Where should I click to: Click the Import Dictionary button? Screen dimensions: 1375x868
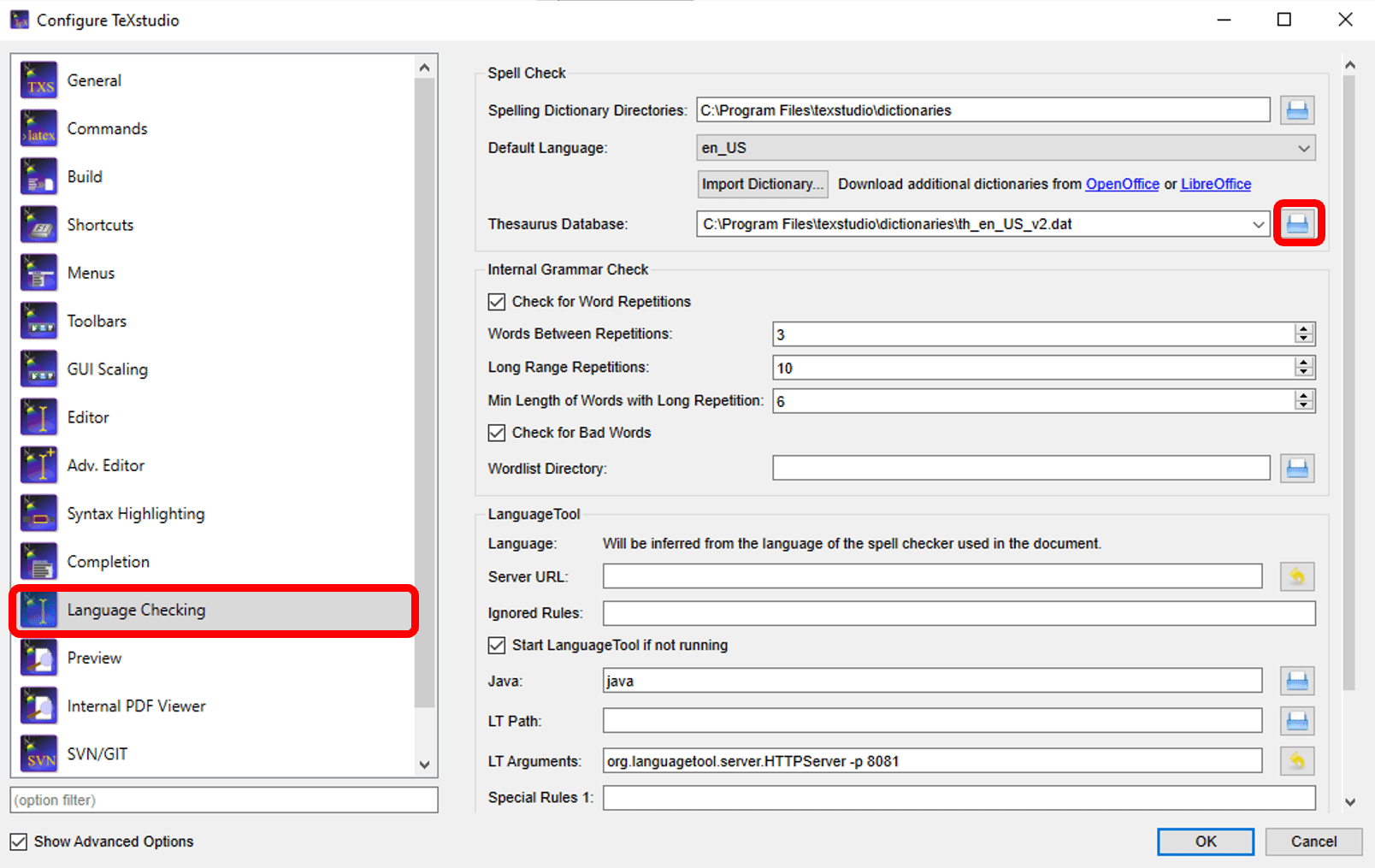coord(761,183)
